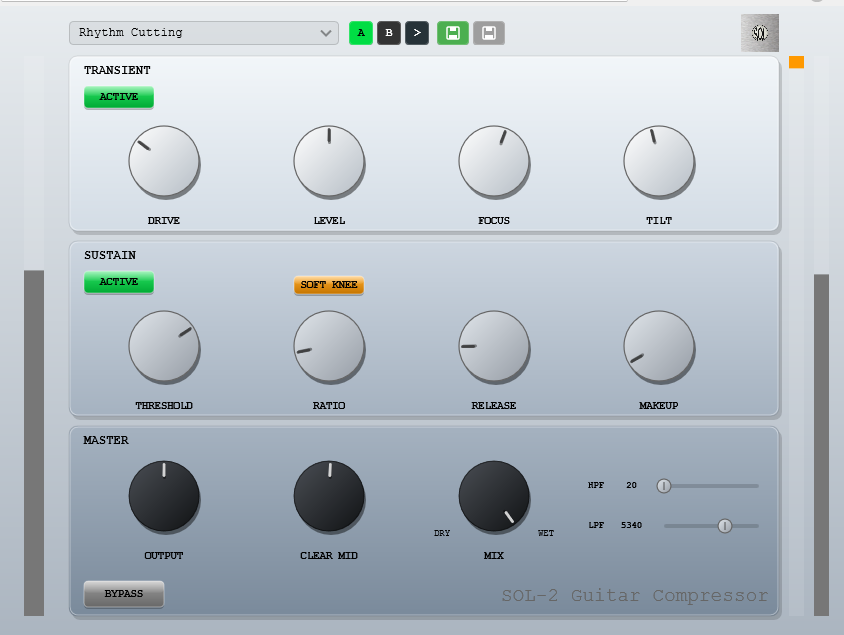Image resolution: width=844 pixels, height=635 pixels.
Task: Click the Master CLEAR MID knob
Action: (x=329, y=496)
